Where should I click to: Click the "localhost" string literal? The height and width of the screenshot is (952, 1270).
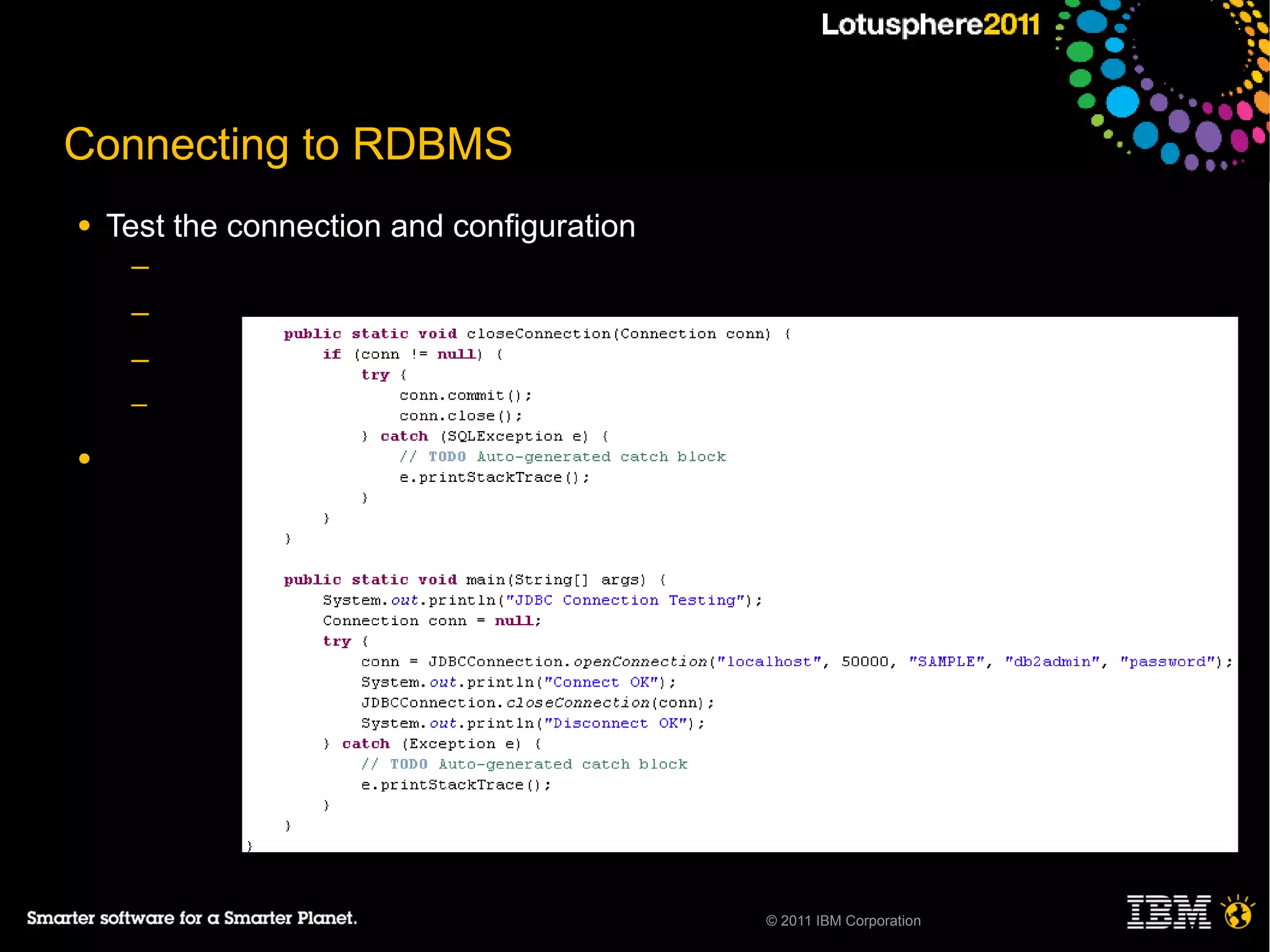pyautogui.click(x=770, y=662)
